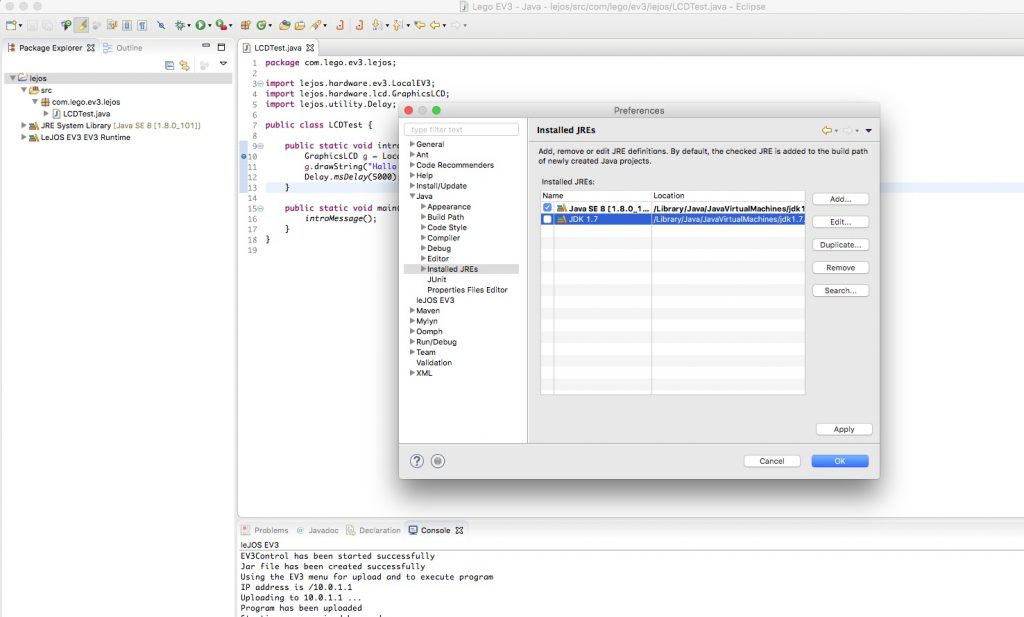Expand the General preferences node
This screenshot has width=1024, height=617.
pyautogui.click(x=412, y=144)
